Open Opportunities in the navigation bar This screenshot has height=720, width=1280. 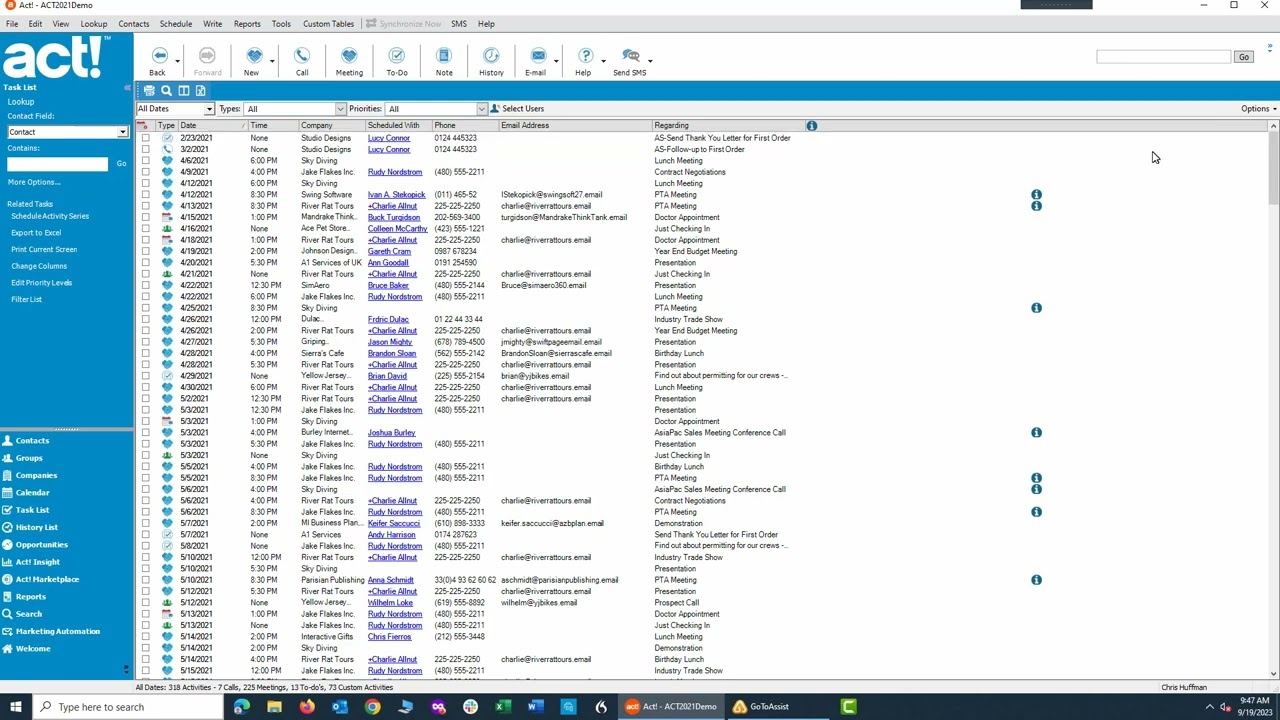coord(41,545)
